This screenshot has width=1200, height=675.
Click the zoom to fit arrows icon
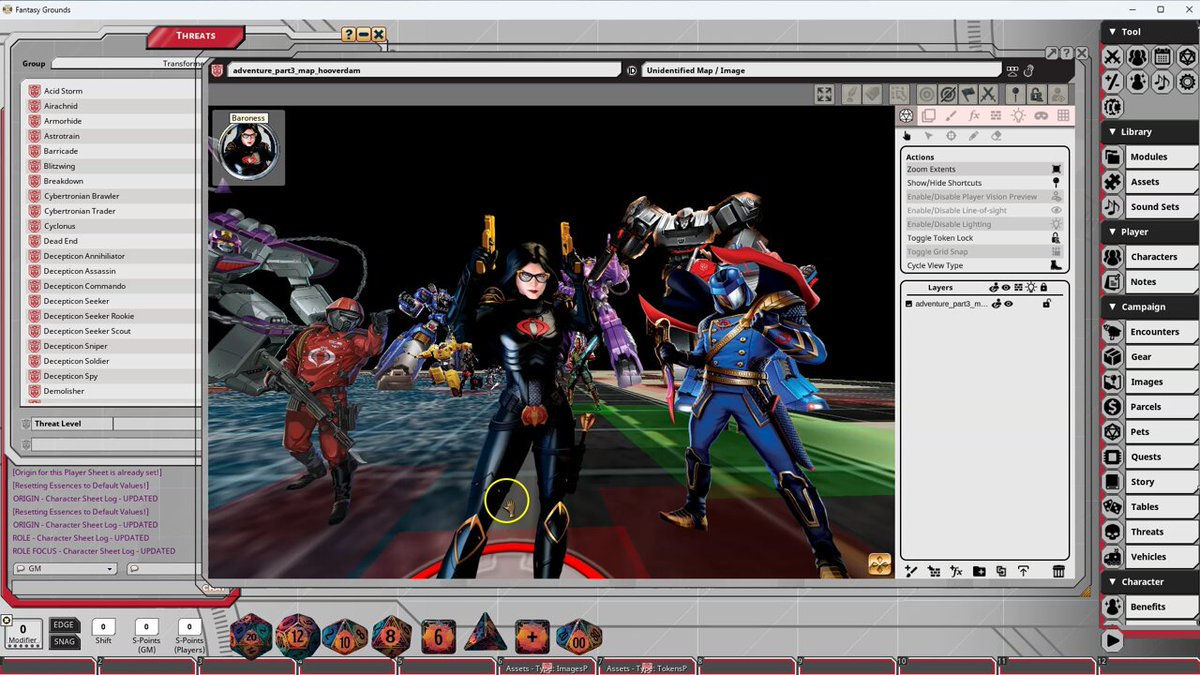tap(824, 94)
